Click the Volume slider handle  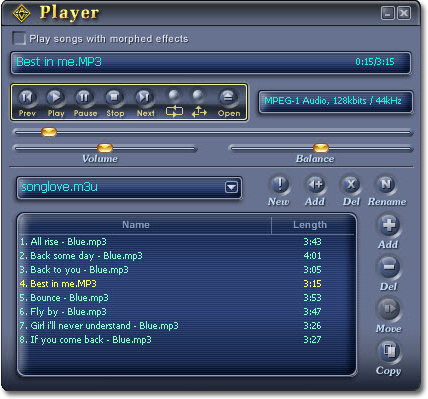click(x=105, y=147)
